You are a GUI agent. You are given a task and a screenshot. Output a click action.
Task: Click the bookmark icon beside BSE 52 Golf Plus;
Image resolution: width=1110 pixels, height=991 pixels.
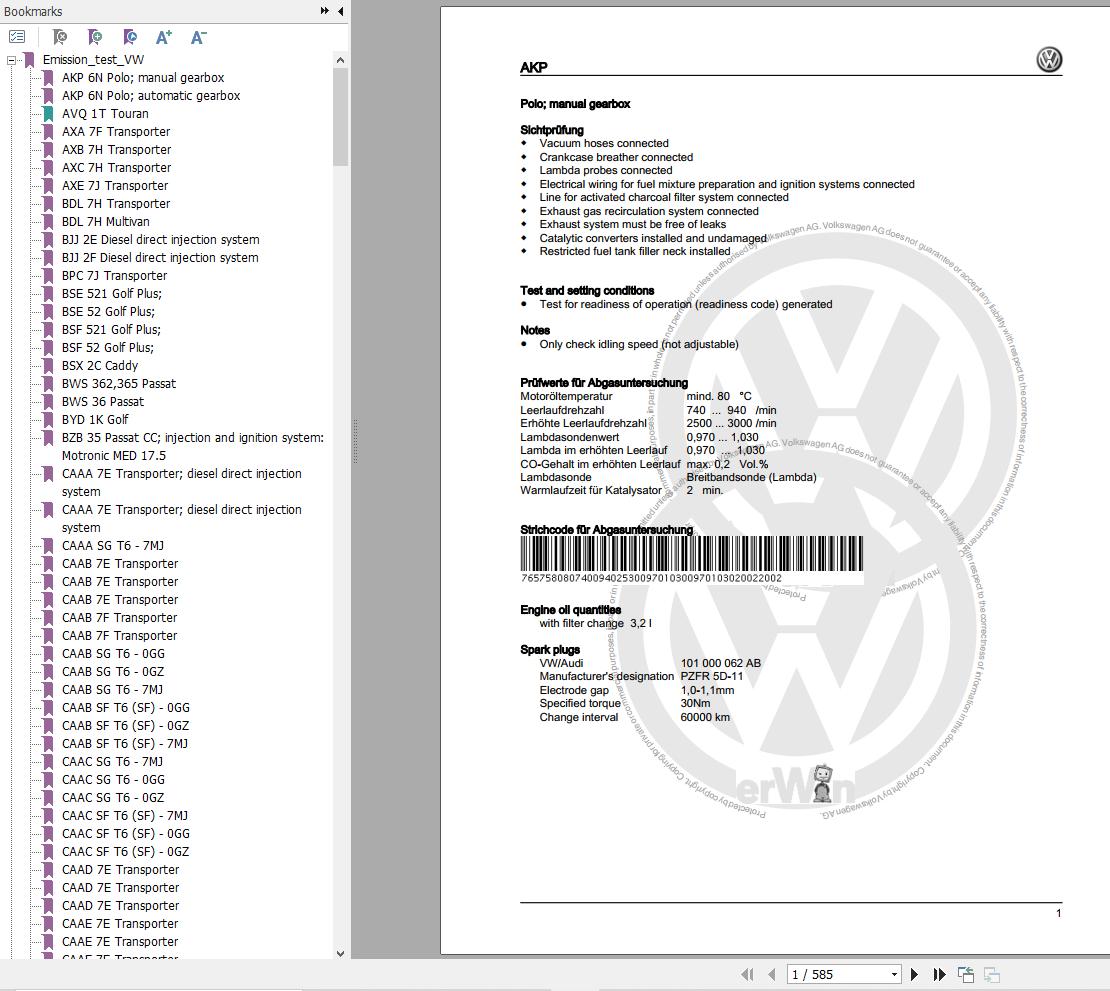point(48,311)
